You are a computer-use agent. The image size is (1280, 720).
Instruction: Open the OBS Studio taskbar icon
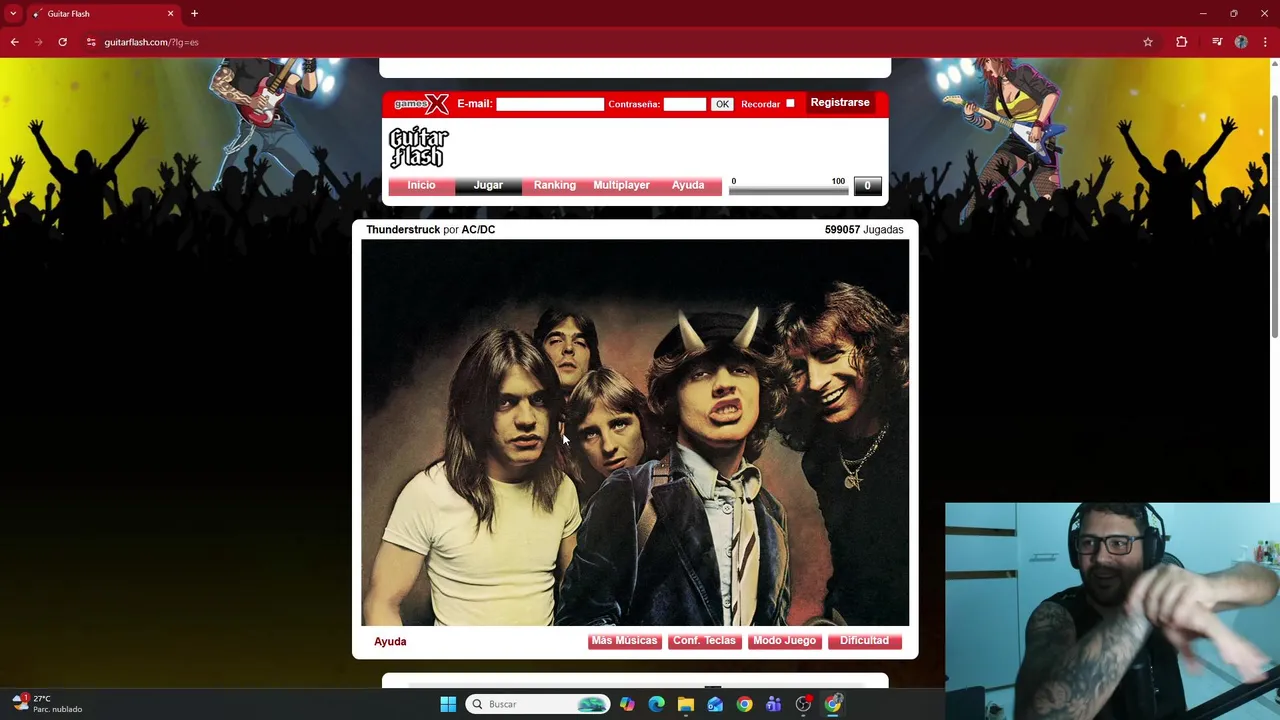(x=803, y=704)
